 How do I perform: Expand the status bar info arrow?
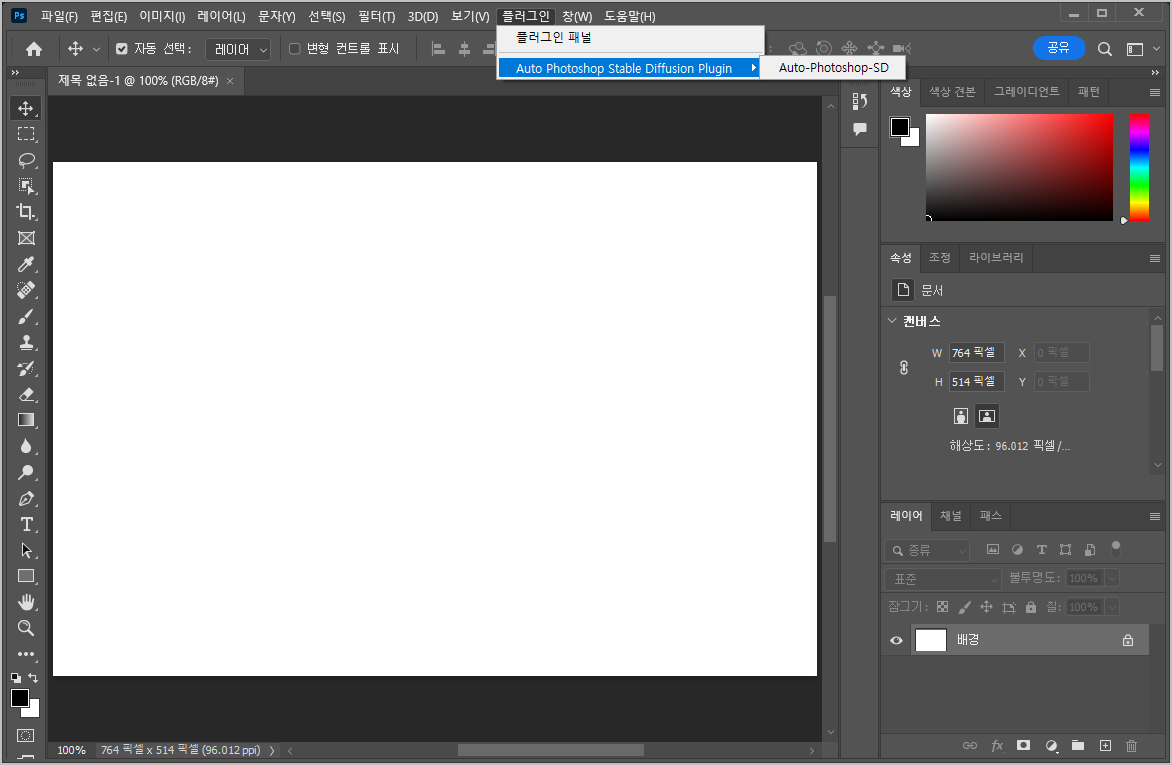tap(272, 750)
